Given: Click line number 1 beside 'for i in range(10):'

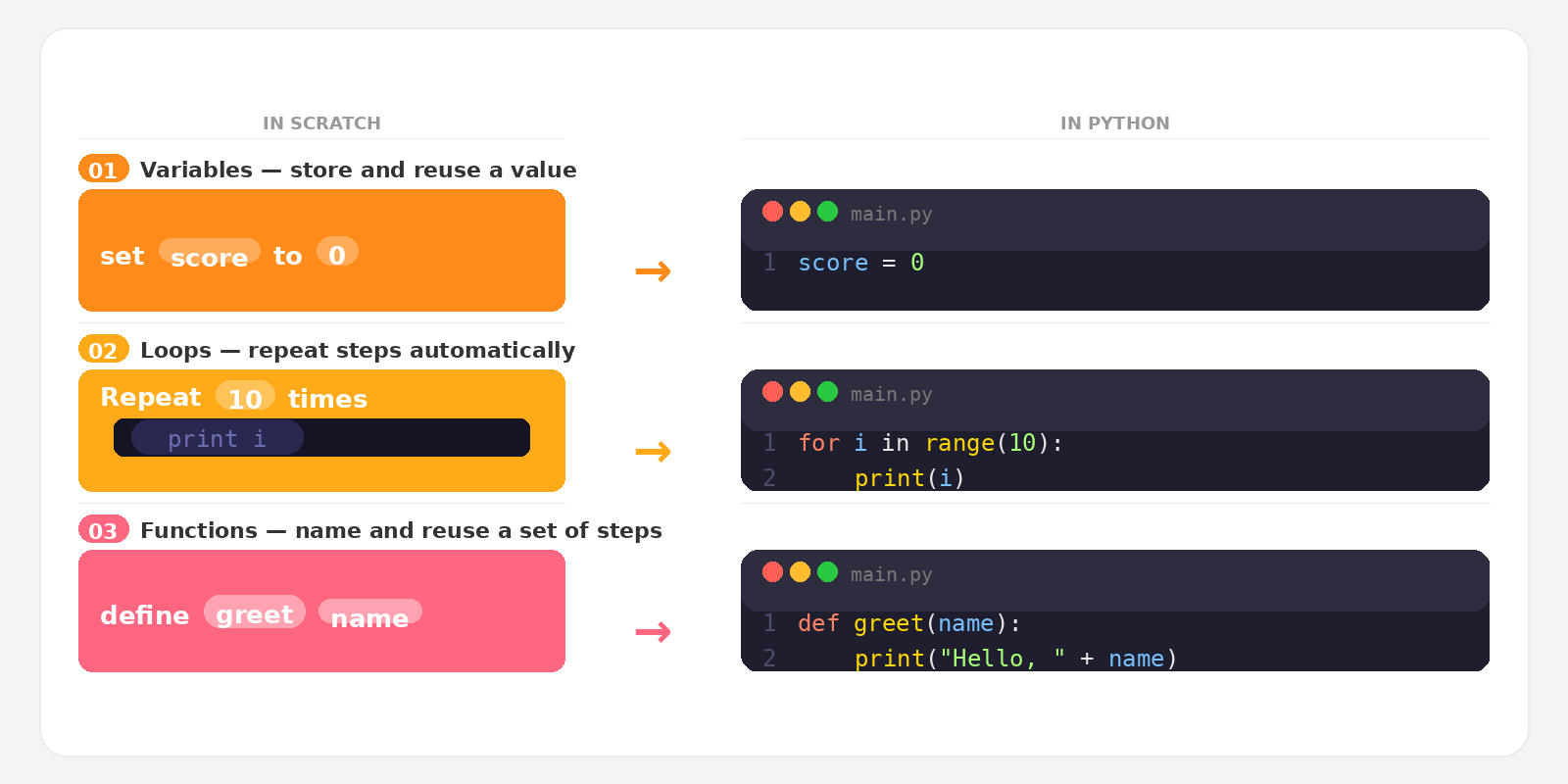Looking at the screenshot, I should (769, 443).
